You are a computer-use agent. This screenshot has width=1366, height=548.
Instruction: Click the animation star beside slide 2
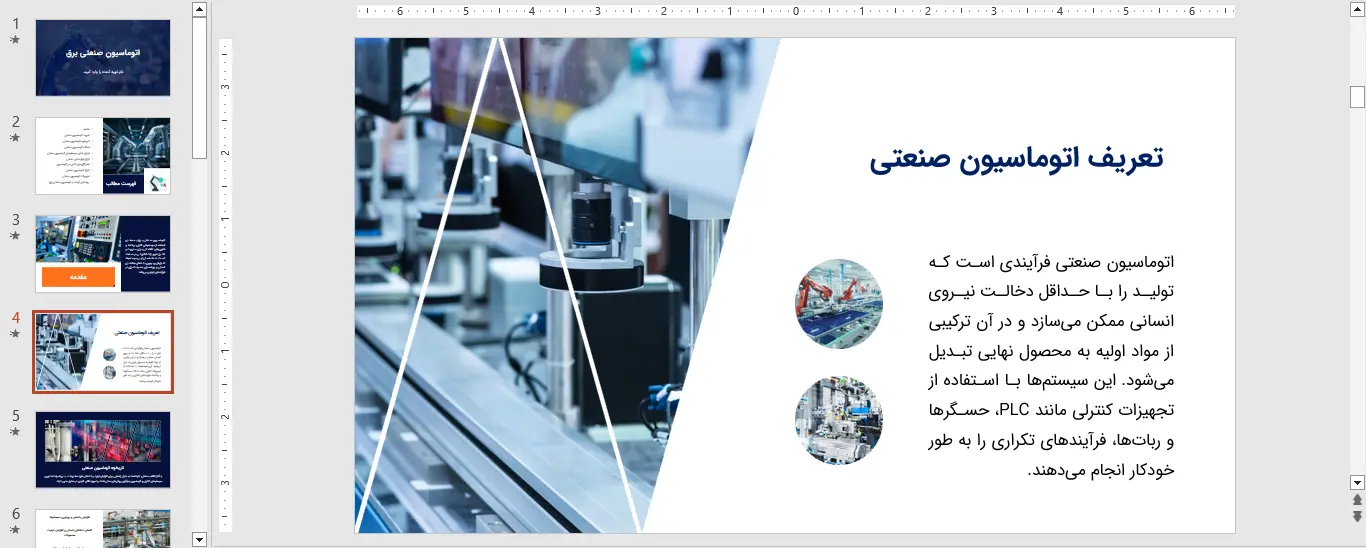click(15, 138)
